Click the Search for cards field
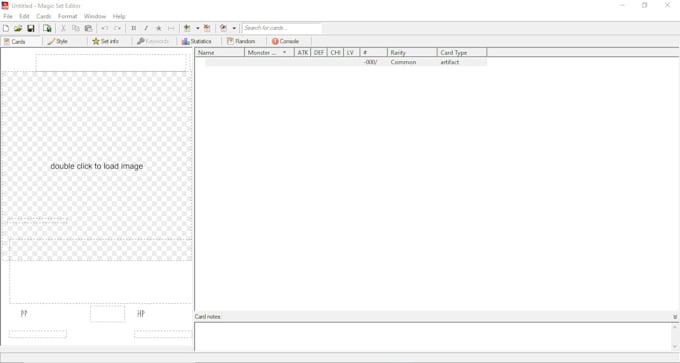Image resolution: width=680 pixels, height=363 pixels. [282, 28]
